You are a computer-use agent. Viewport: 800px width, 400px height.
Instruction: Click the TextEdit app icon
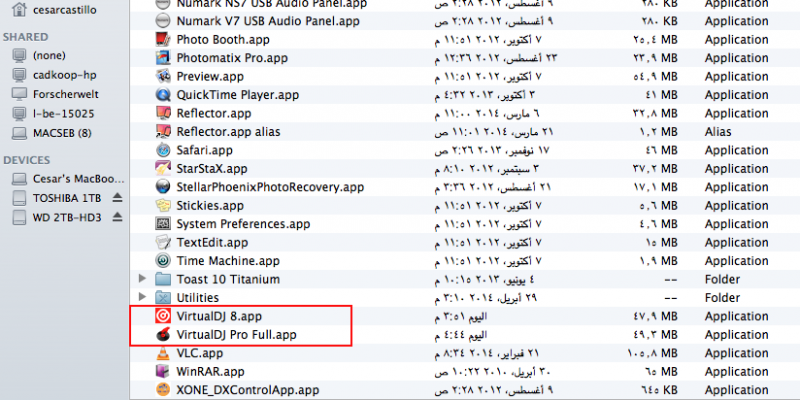click(162, 242)
